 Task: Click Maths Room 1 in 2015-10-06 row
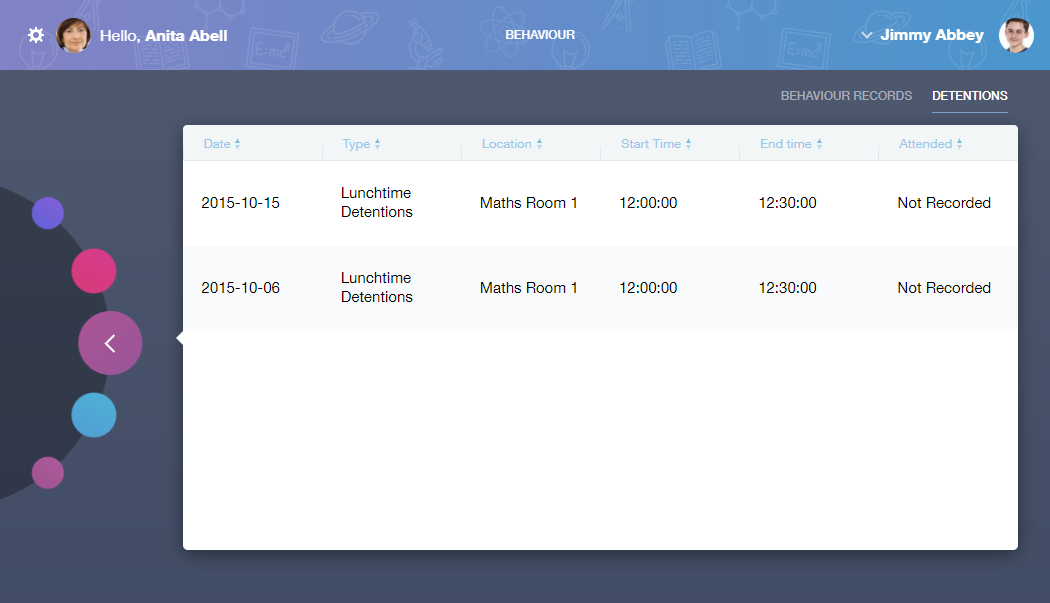click(528, 287)
